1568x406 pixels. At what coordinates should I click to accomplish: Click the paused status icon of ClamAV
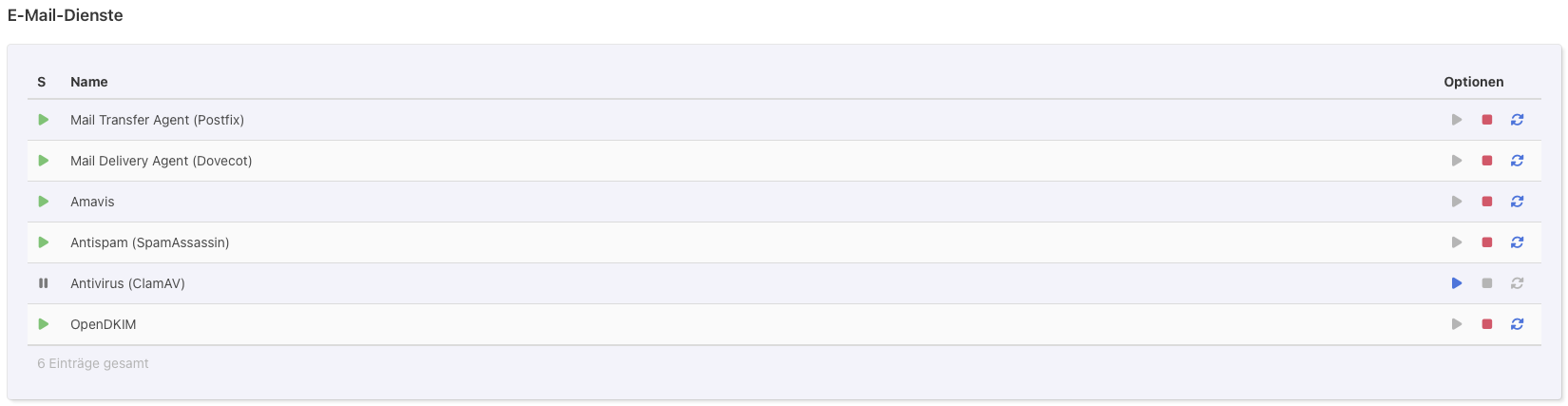43,283
